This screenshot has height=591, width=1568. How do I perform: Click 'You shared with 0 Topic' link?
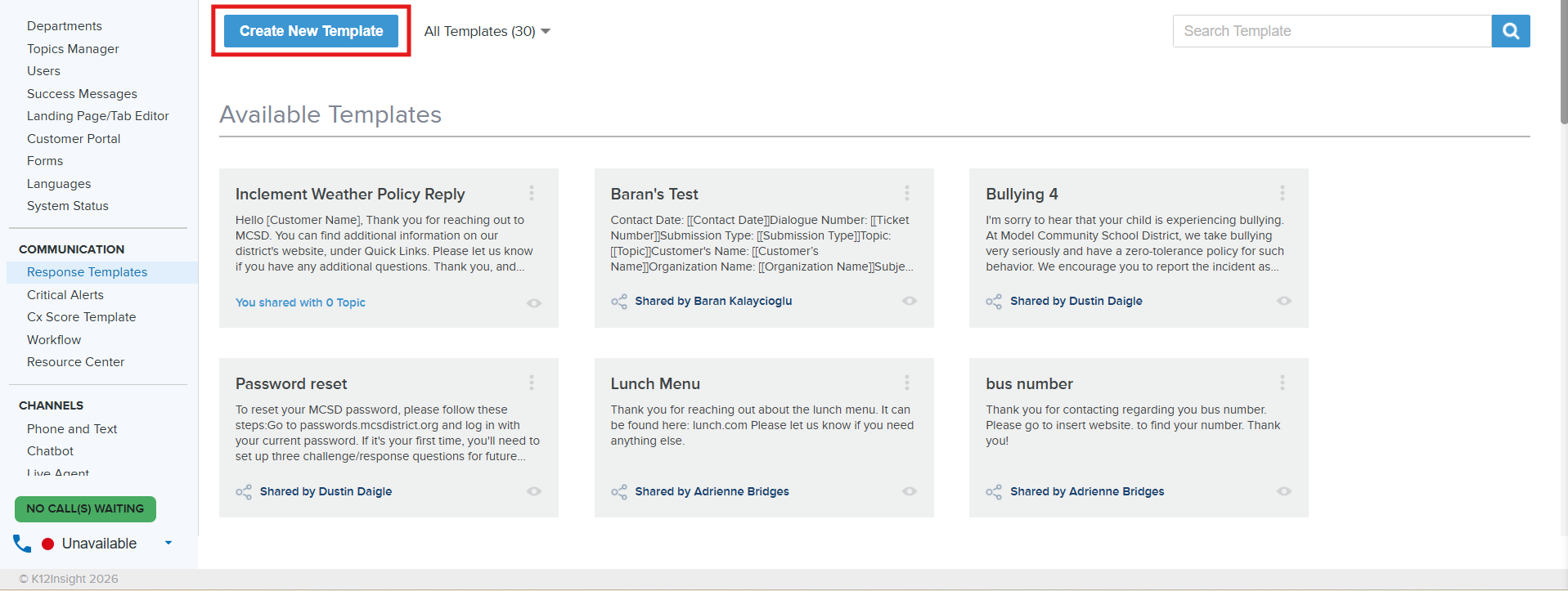tap(300, 302)
